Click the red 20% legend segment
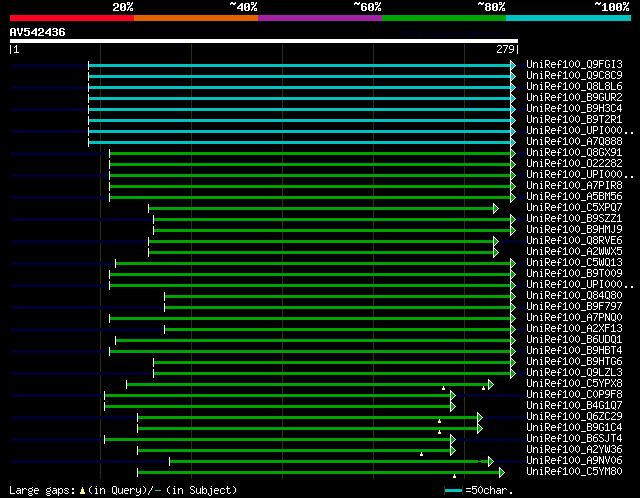Viewport: 640px width, 498px height. 72,18
